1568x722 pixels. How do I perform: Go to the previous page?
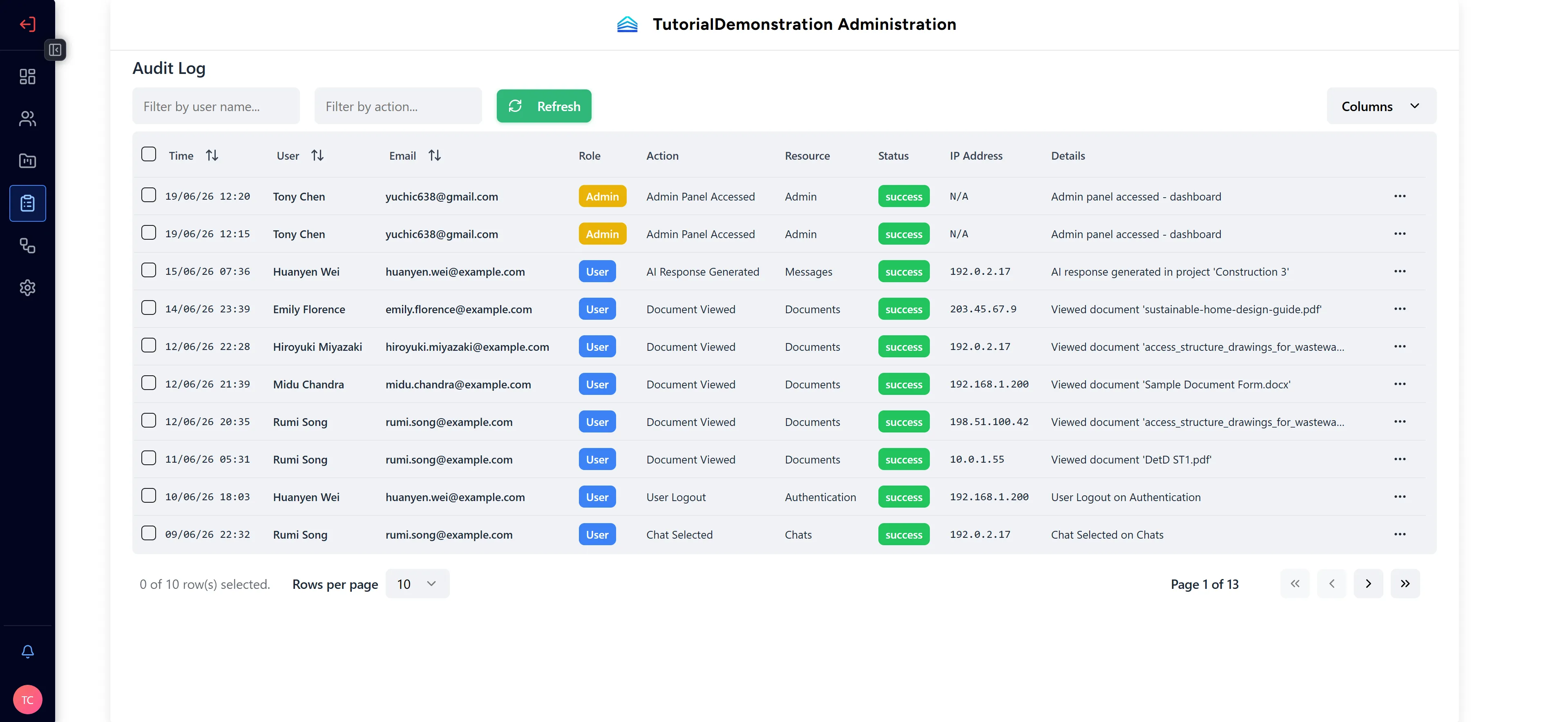1331,584
